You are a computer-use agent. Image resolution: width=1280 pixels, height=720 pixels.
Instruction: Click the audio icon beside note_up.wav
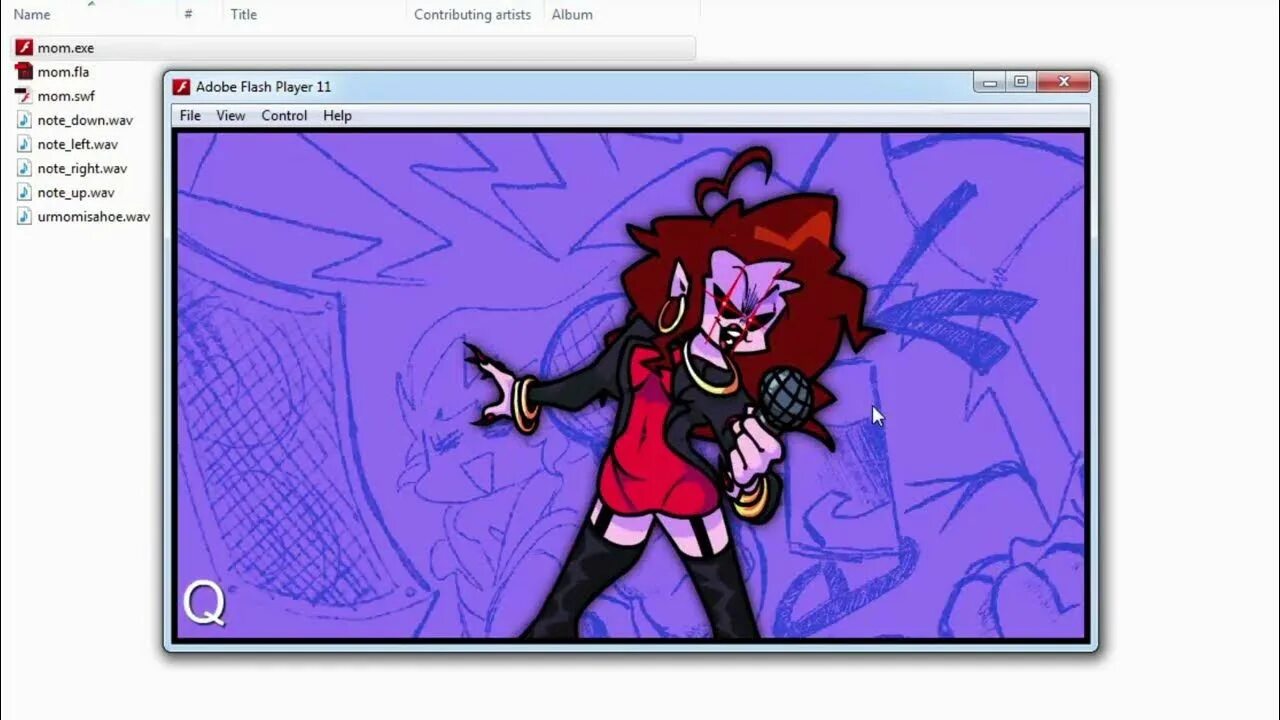pyautogui.click(x=24, y=192)
